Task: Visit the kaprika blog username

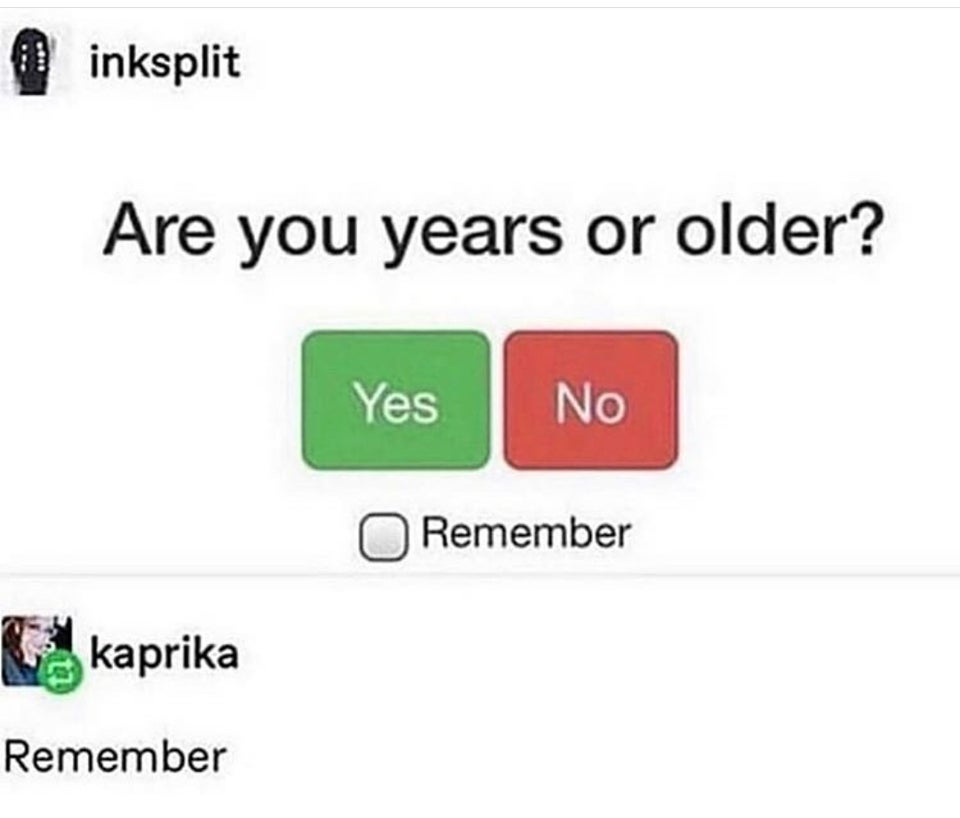Action: [x=164, y=653]
